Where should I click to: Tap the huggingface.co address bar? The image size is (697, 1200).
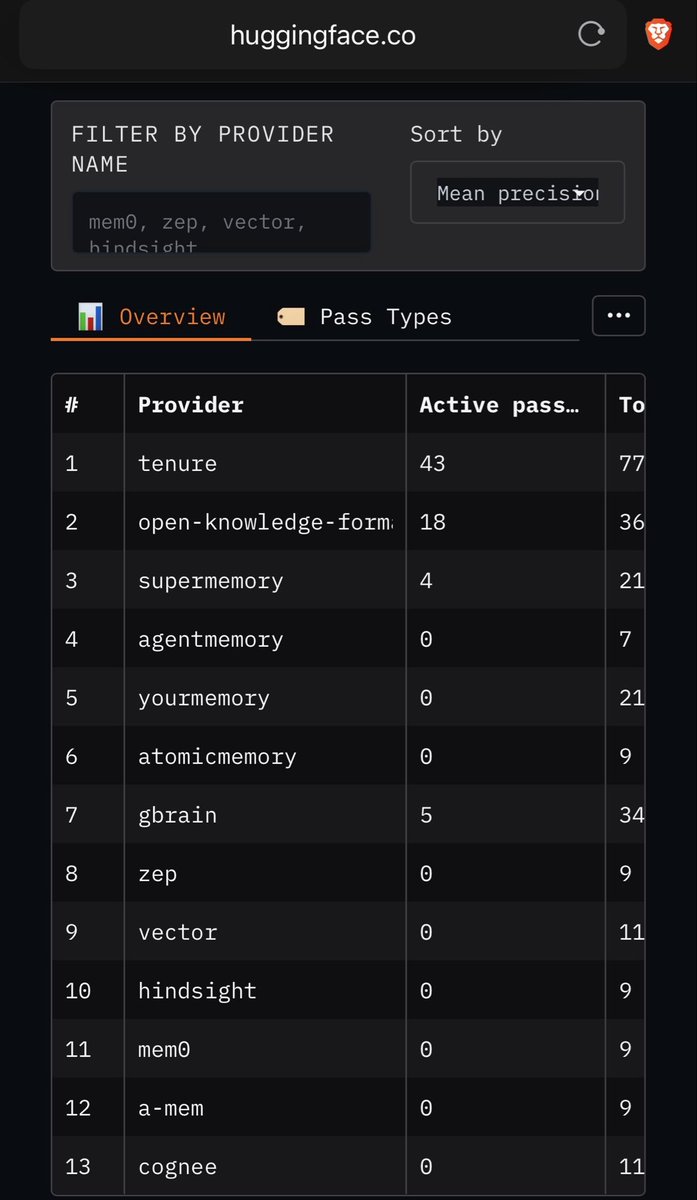point(323,35)
